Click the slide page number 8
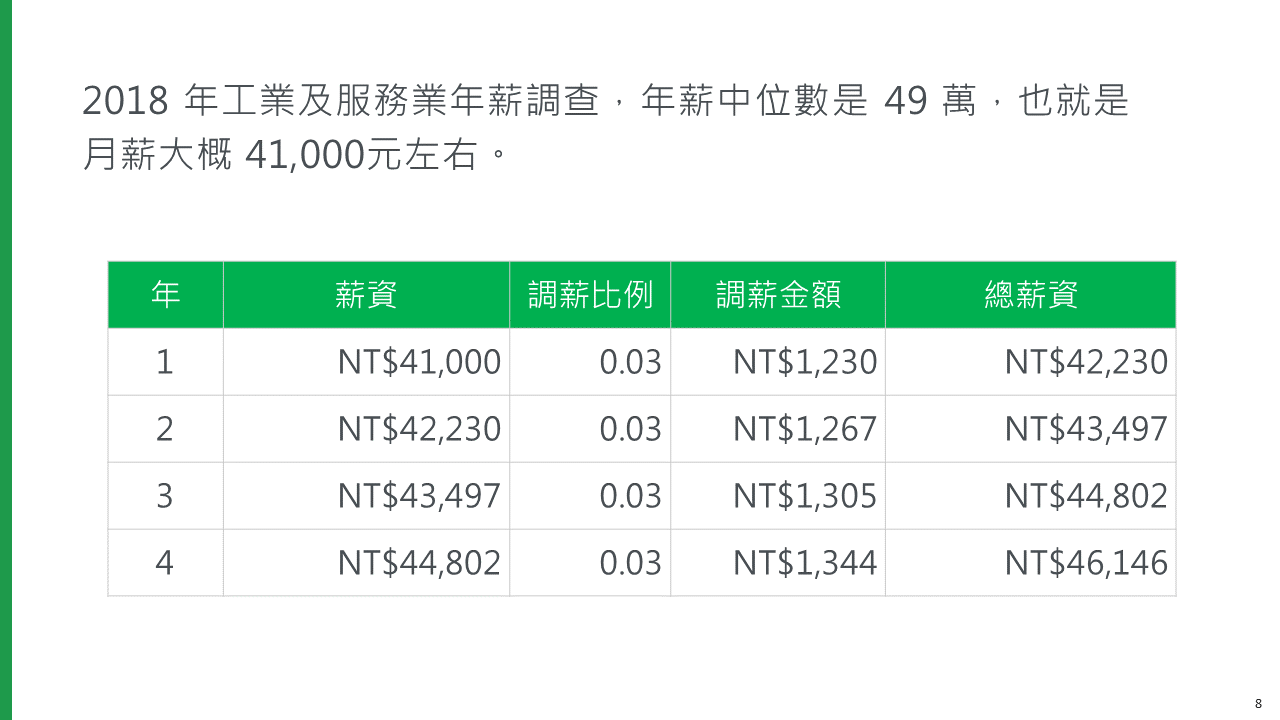Screen dimensions: 1280x720 point(1258,703)
